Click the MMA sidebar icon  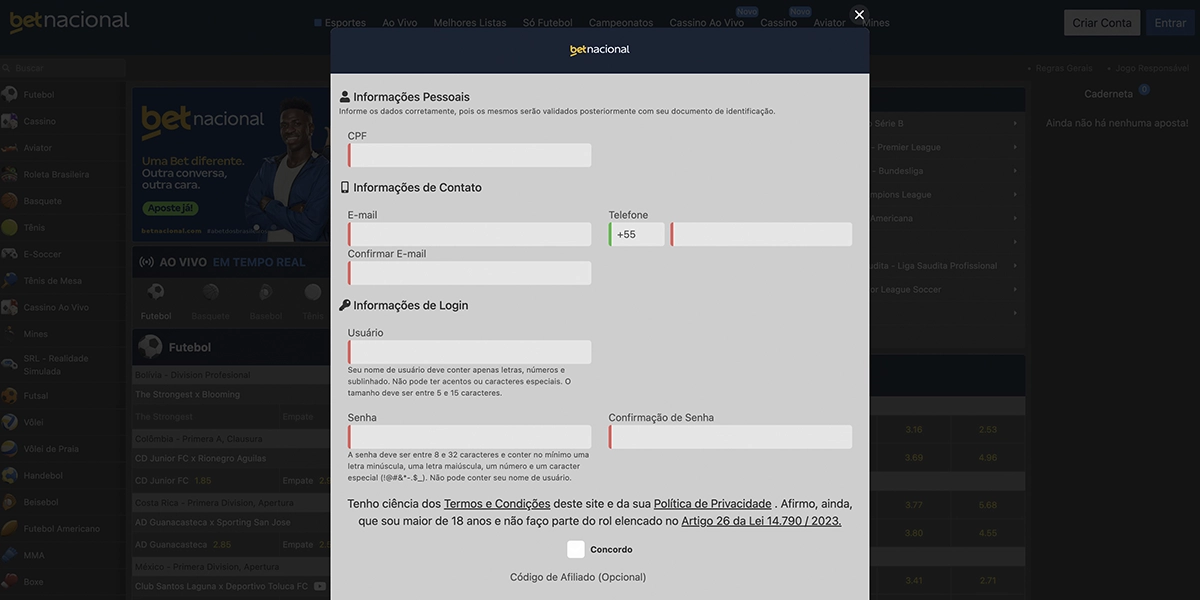click(x=10, y=555)
